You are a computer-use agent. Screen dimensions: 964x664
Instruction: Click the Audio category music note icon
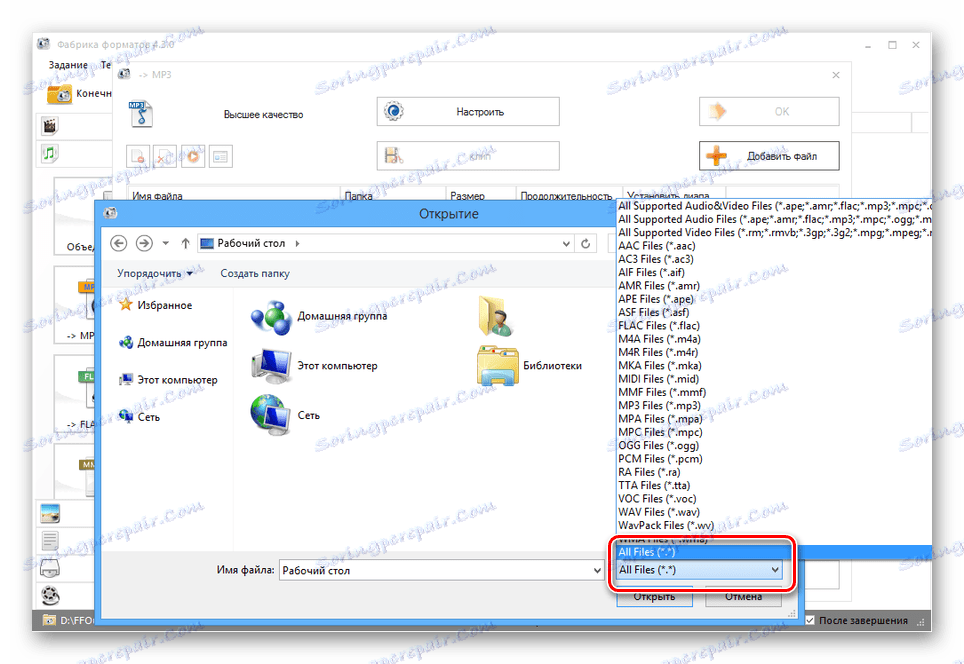(x=50, y=152)
